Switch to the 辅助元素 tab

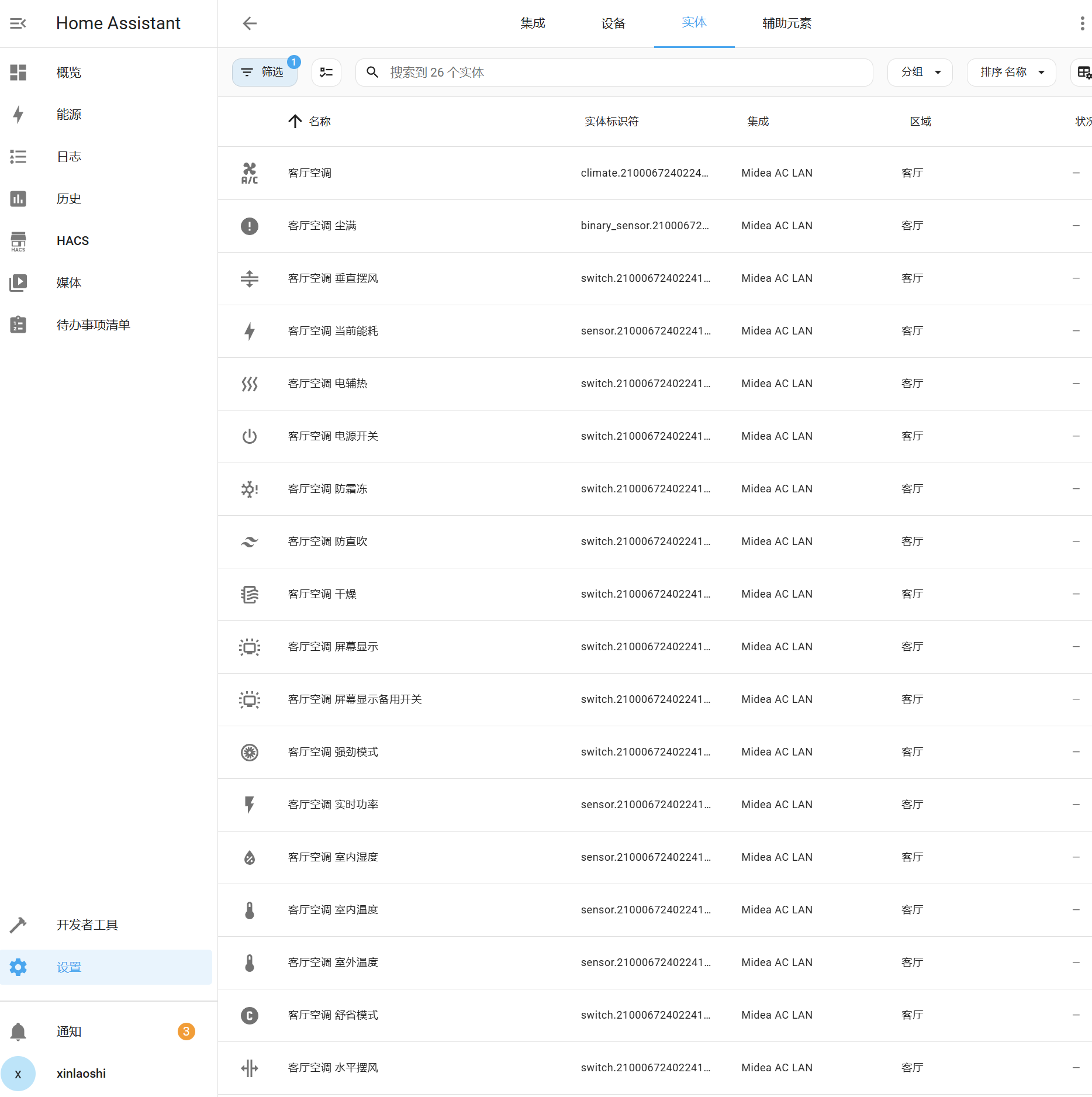787,23
